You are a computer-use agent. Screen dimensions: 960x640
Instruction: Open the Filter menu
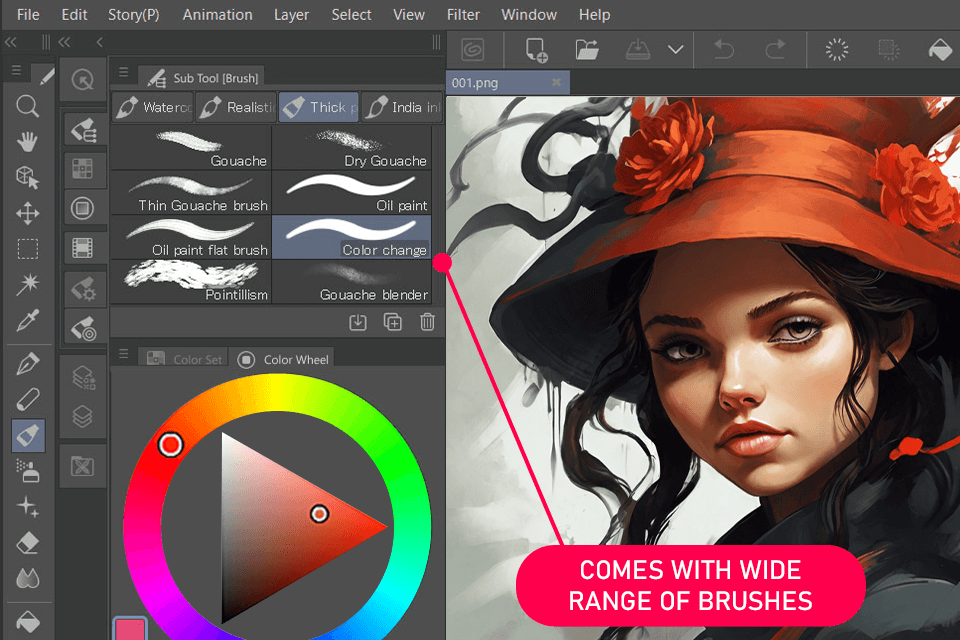[463, 15]
